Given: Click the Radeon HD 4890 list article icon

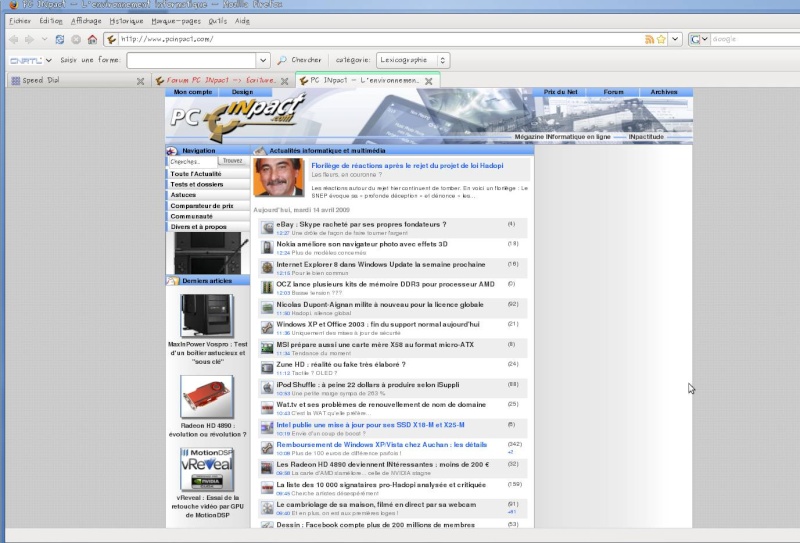Looking at the screenshot, I should coord(267,468).
